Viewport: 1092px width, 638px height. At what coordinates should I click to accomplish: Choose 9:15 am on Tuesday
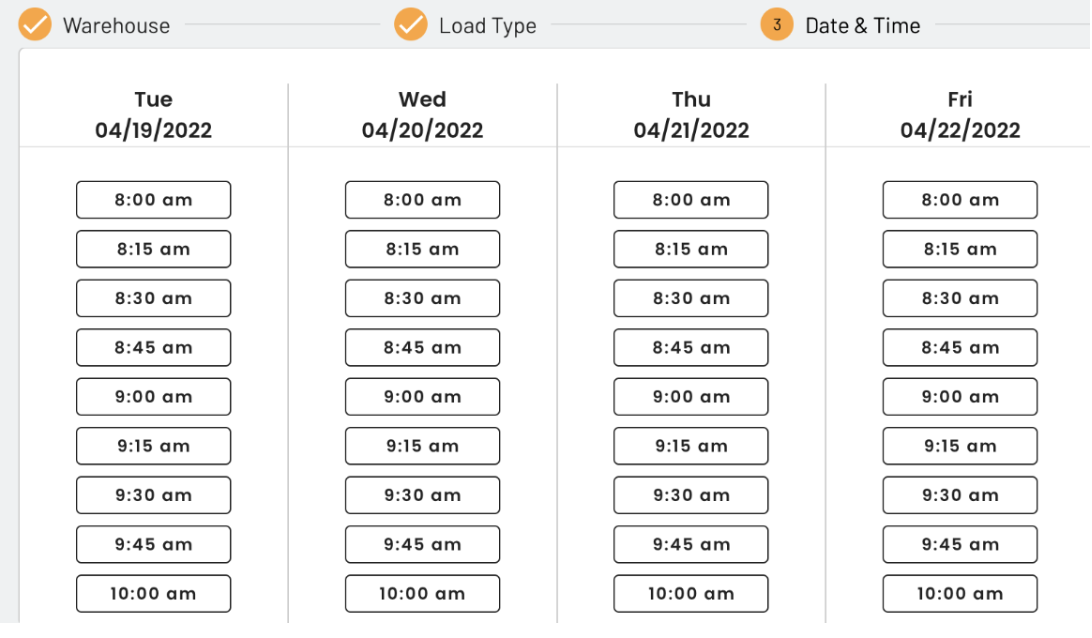(153, 446)
